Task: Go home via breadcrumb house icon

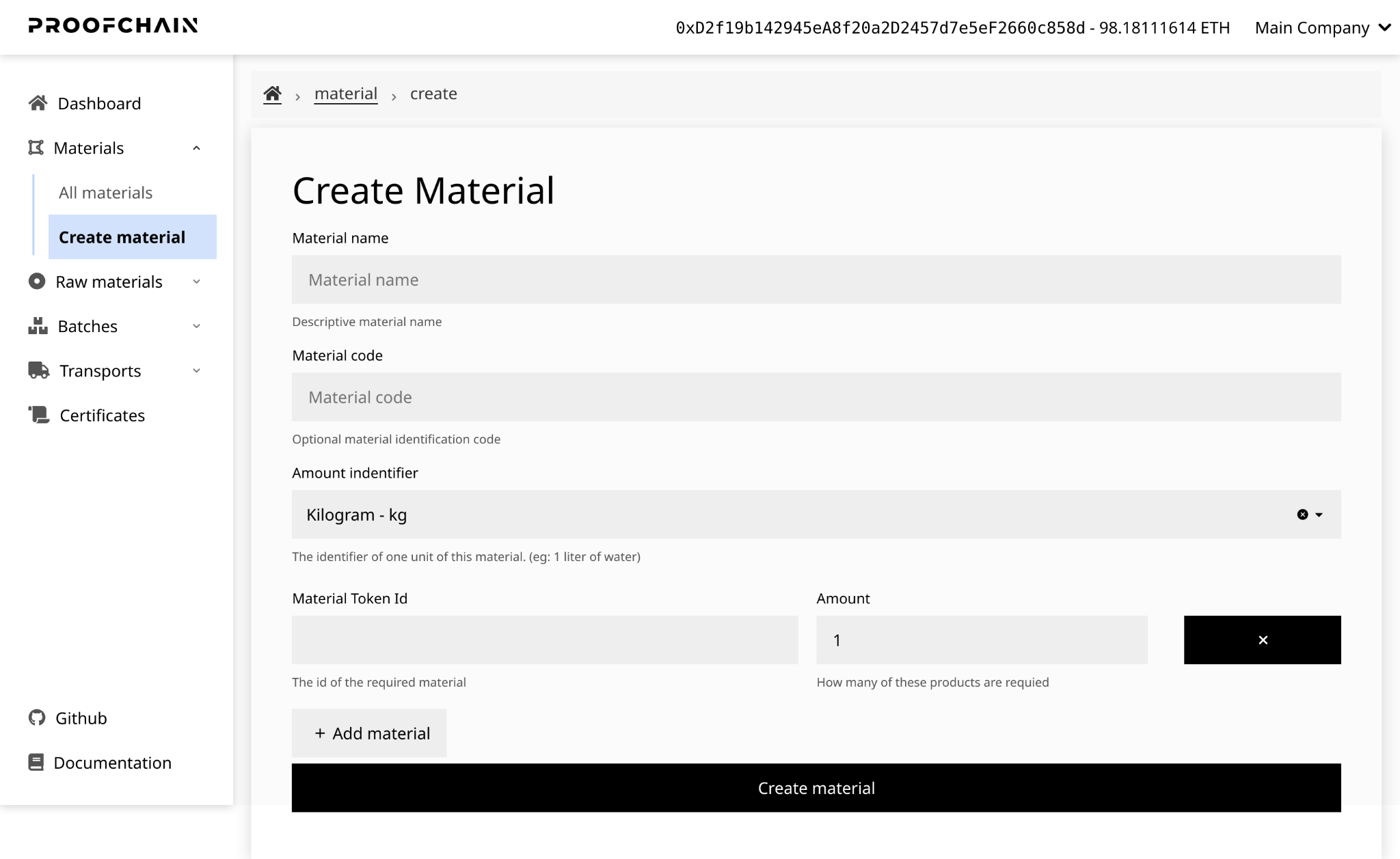Action: tap(273, 94)
